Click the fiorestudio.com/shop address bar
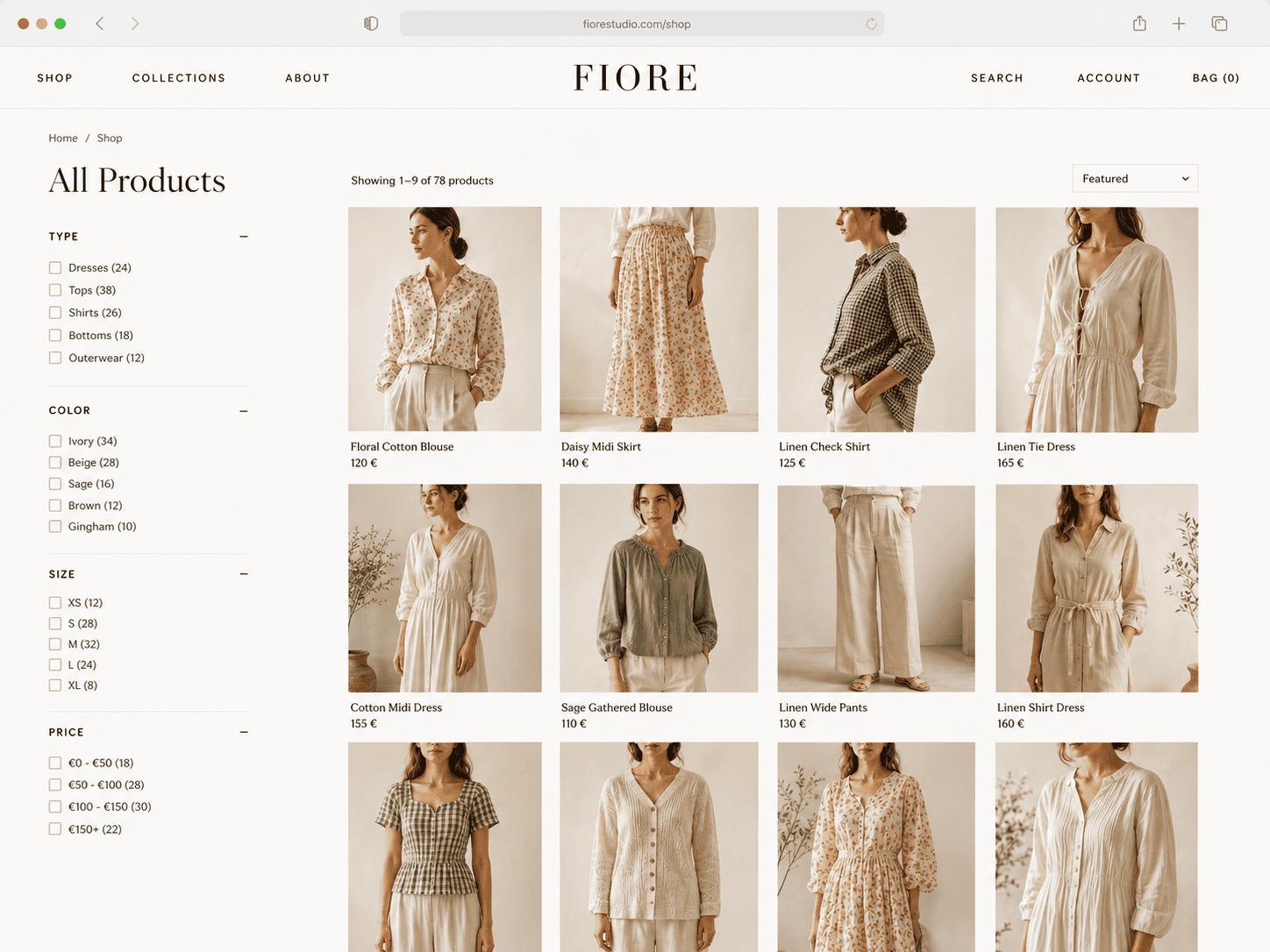1270x952 pixels. coord(642,24)
